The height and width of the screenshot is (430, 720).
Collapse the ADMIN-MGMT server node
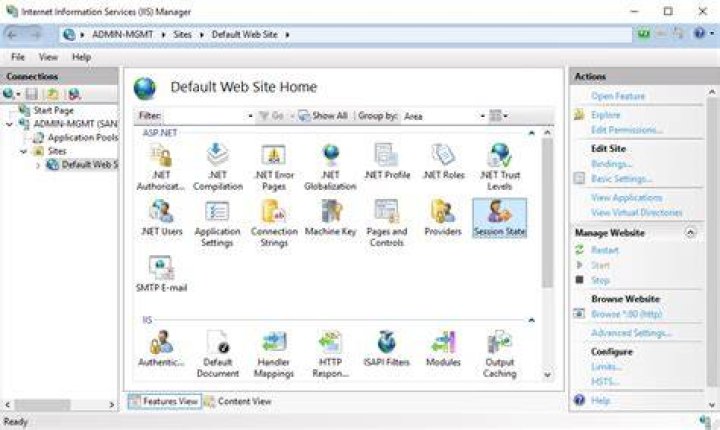(x=9, y=124)
